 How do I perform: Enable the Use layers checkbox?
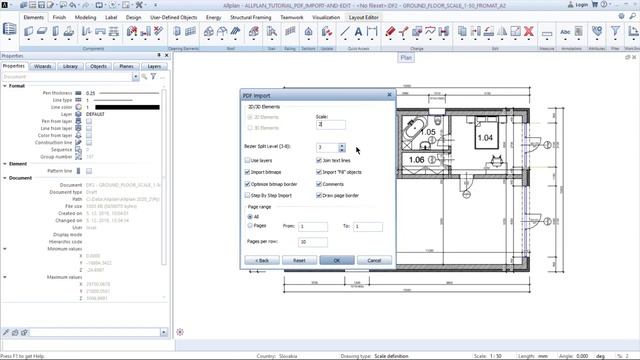[x=247, y=160]
